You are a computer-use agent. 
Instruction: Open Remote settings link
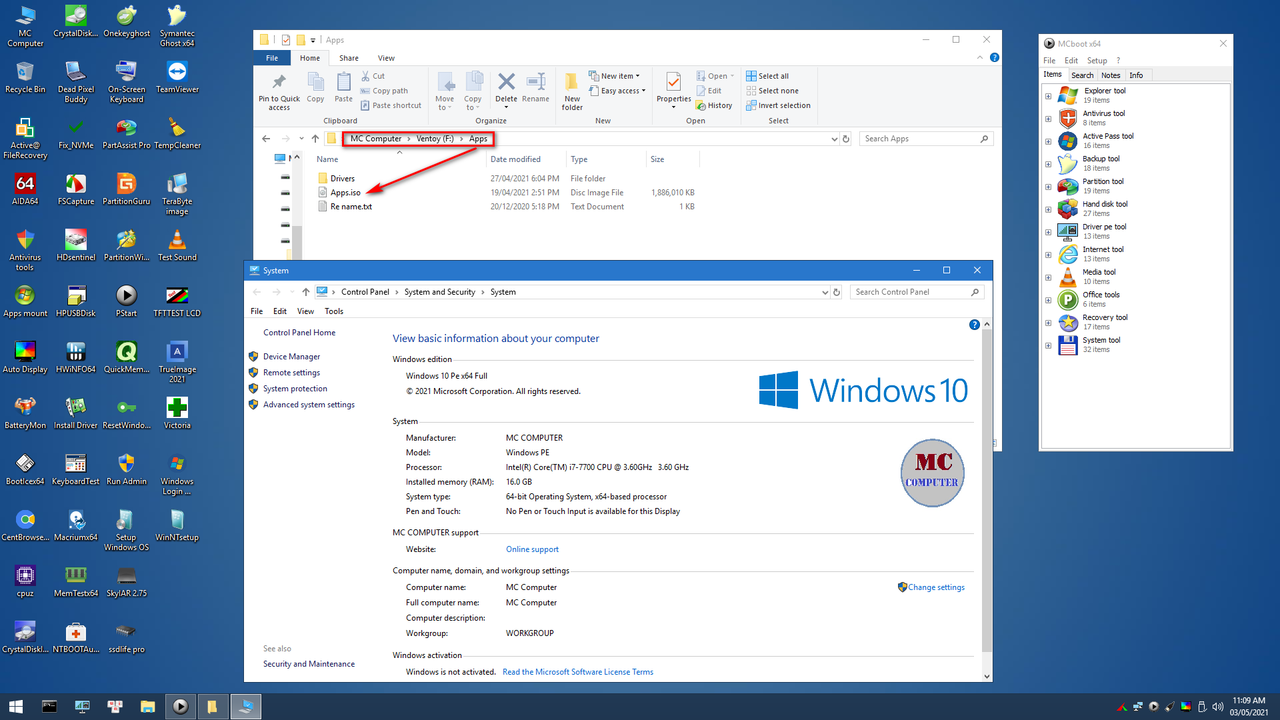(291, 373)
